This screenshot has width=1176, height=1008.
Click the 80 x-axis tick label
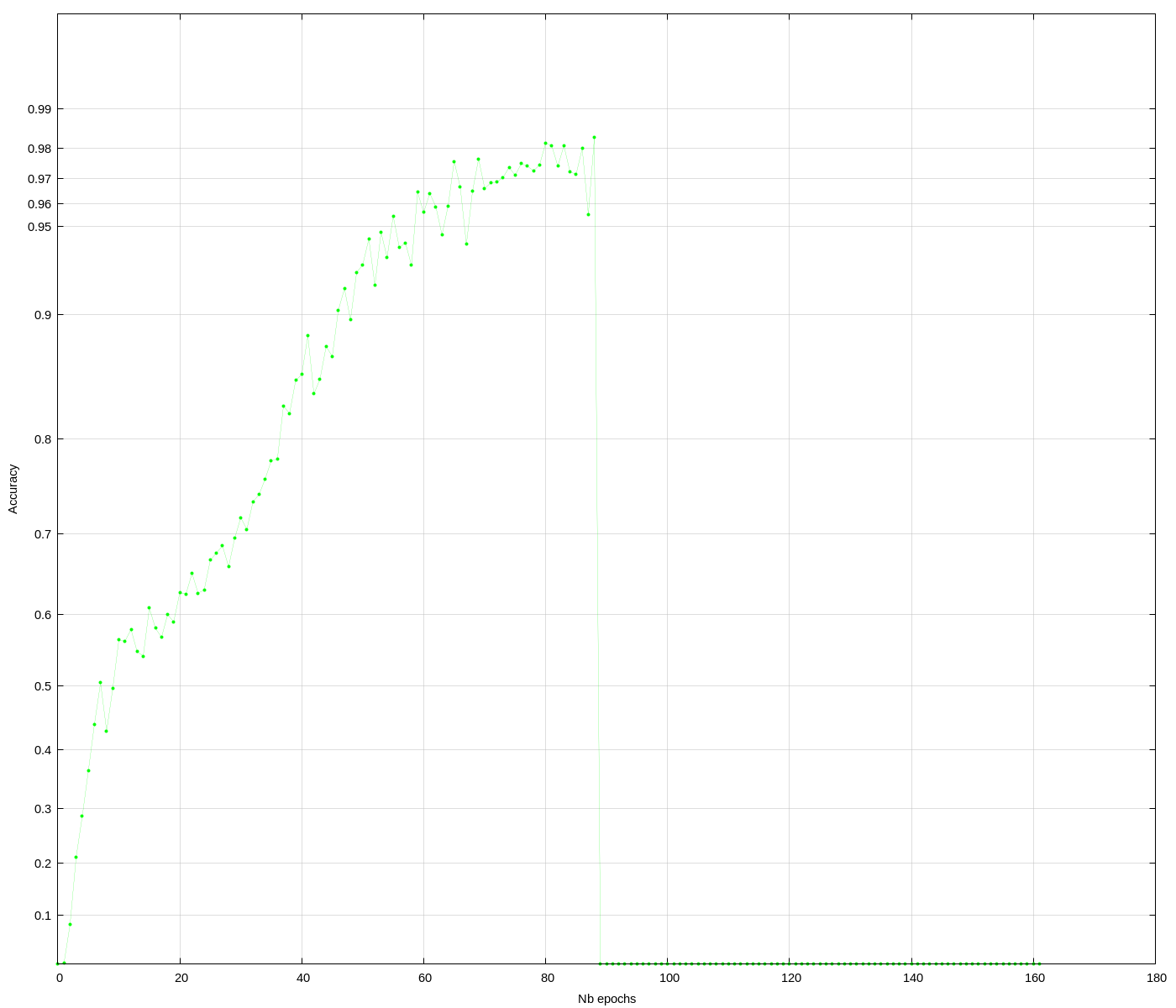point(547,979)
